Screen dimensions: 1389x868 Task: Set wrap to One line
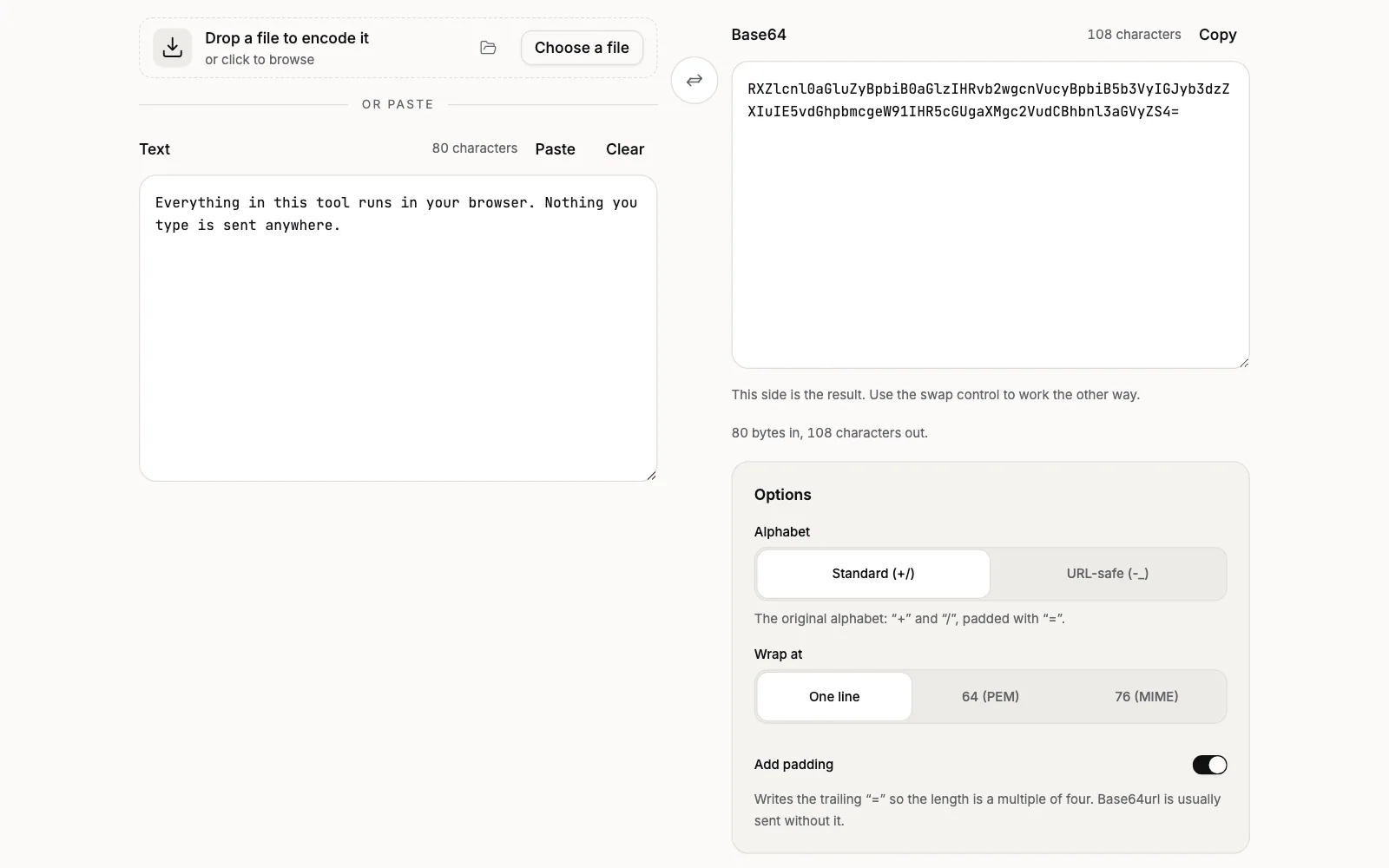(x=834, y=696)
